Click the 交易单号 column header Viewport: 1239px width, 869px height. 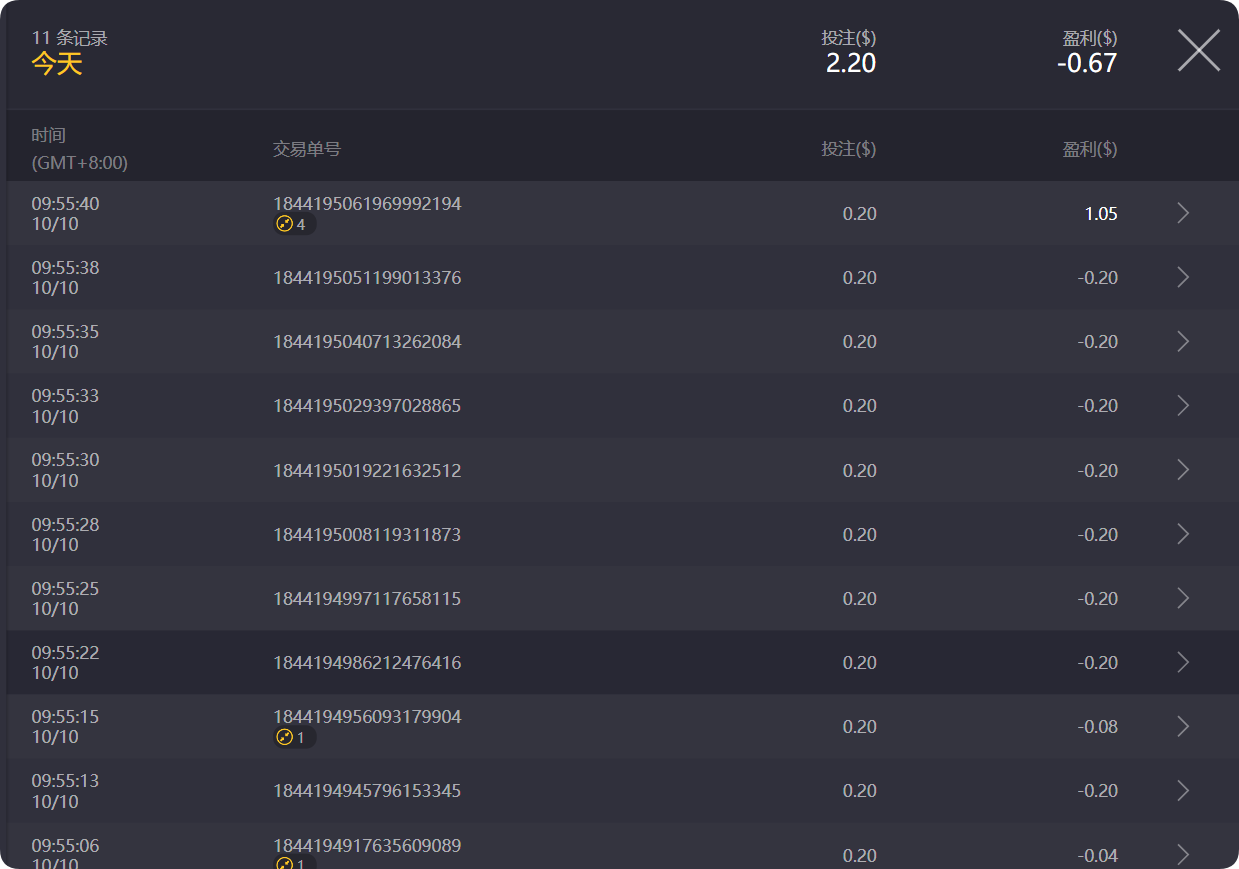tap(307, 149)
